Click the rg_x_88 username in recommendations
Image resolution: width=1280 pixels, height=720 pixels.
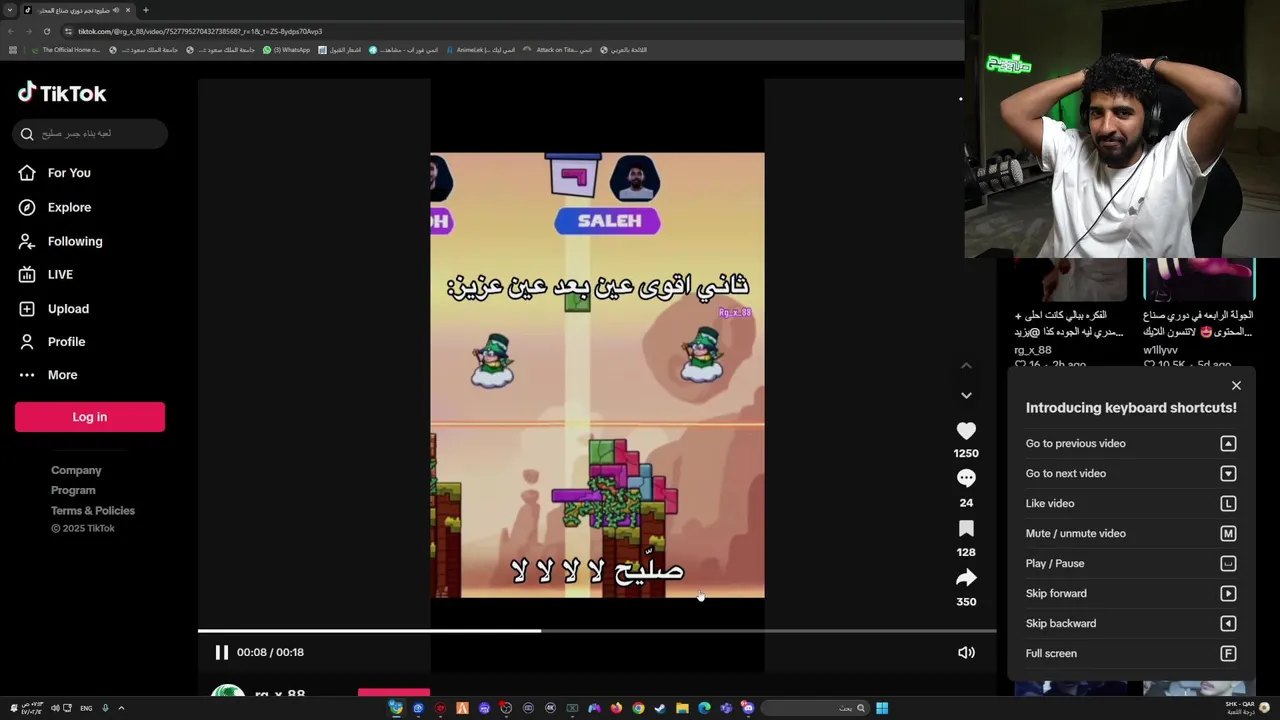pos(1033,350)
